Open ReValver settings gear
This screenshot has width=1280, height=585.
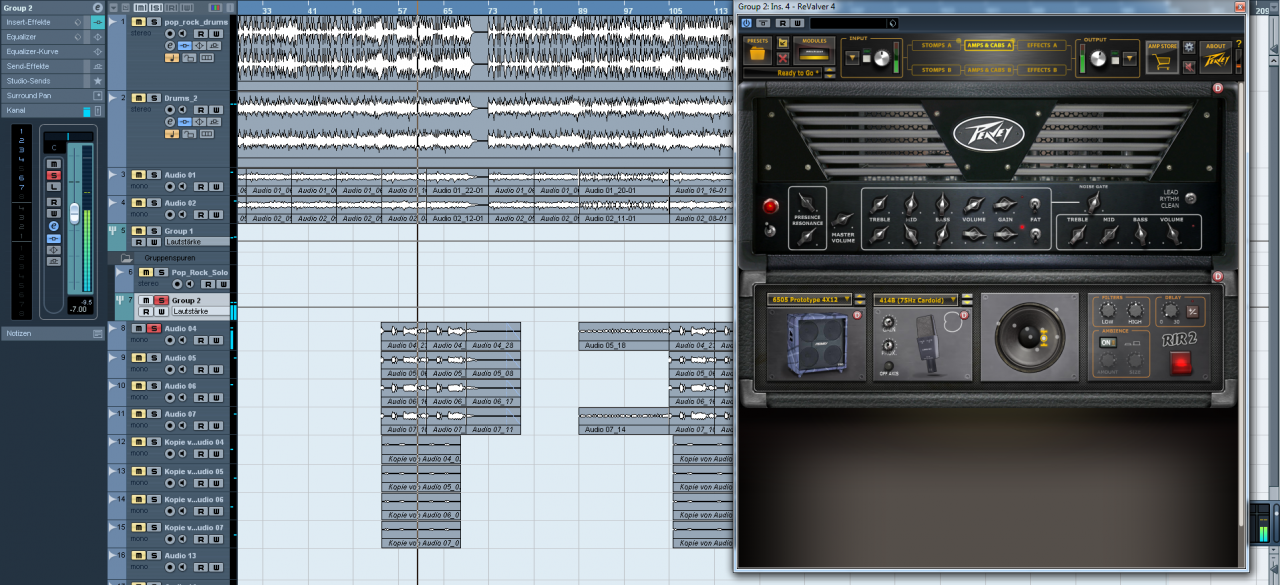click(x=1189, y=47)
